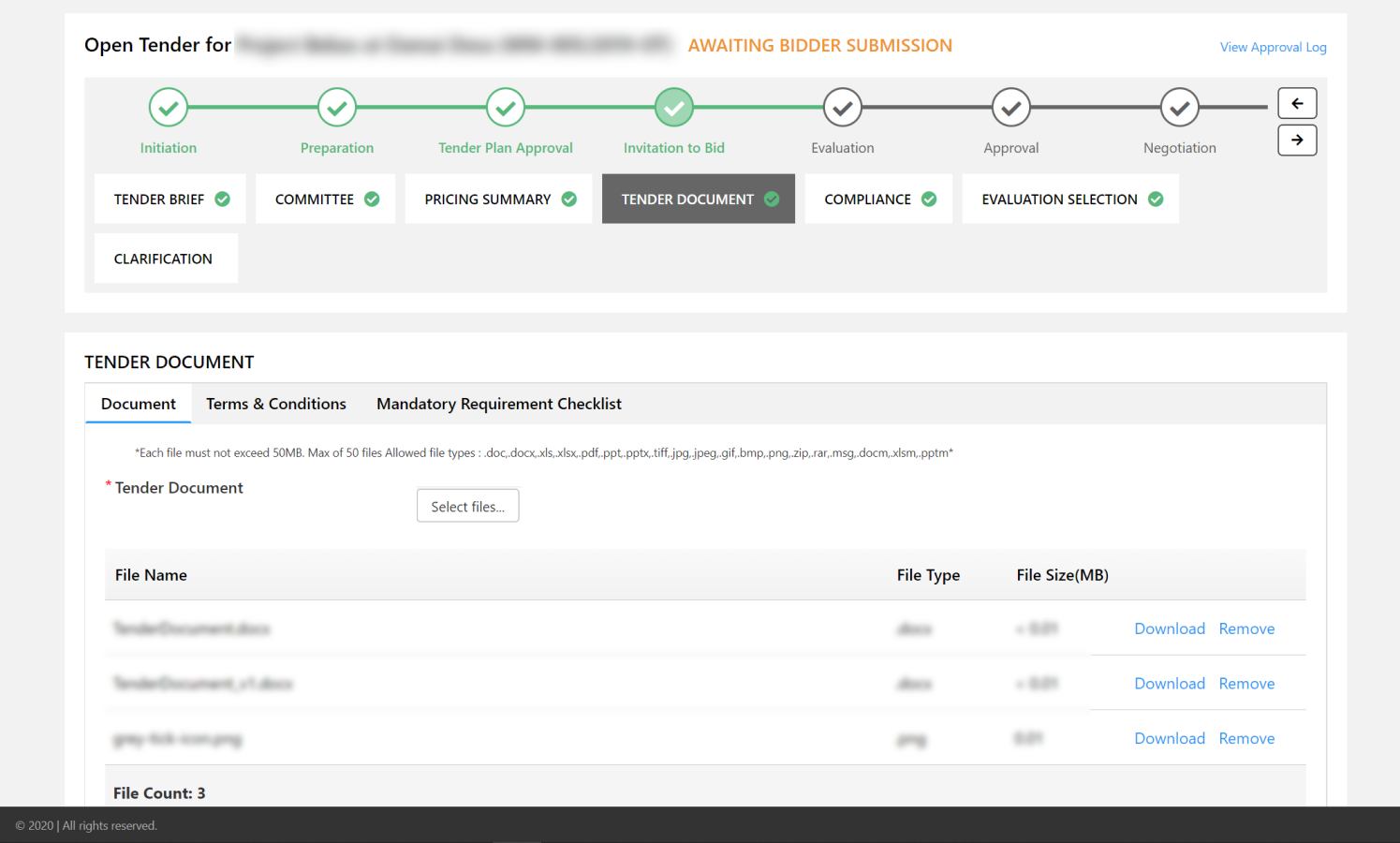Image resolution: width=1400 pixels, height=843 pixels.
Task: Click the completion check on TENDER BRIEF
Action: 222,199
